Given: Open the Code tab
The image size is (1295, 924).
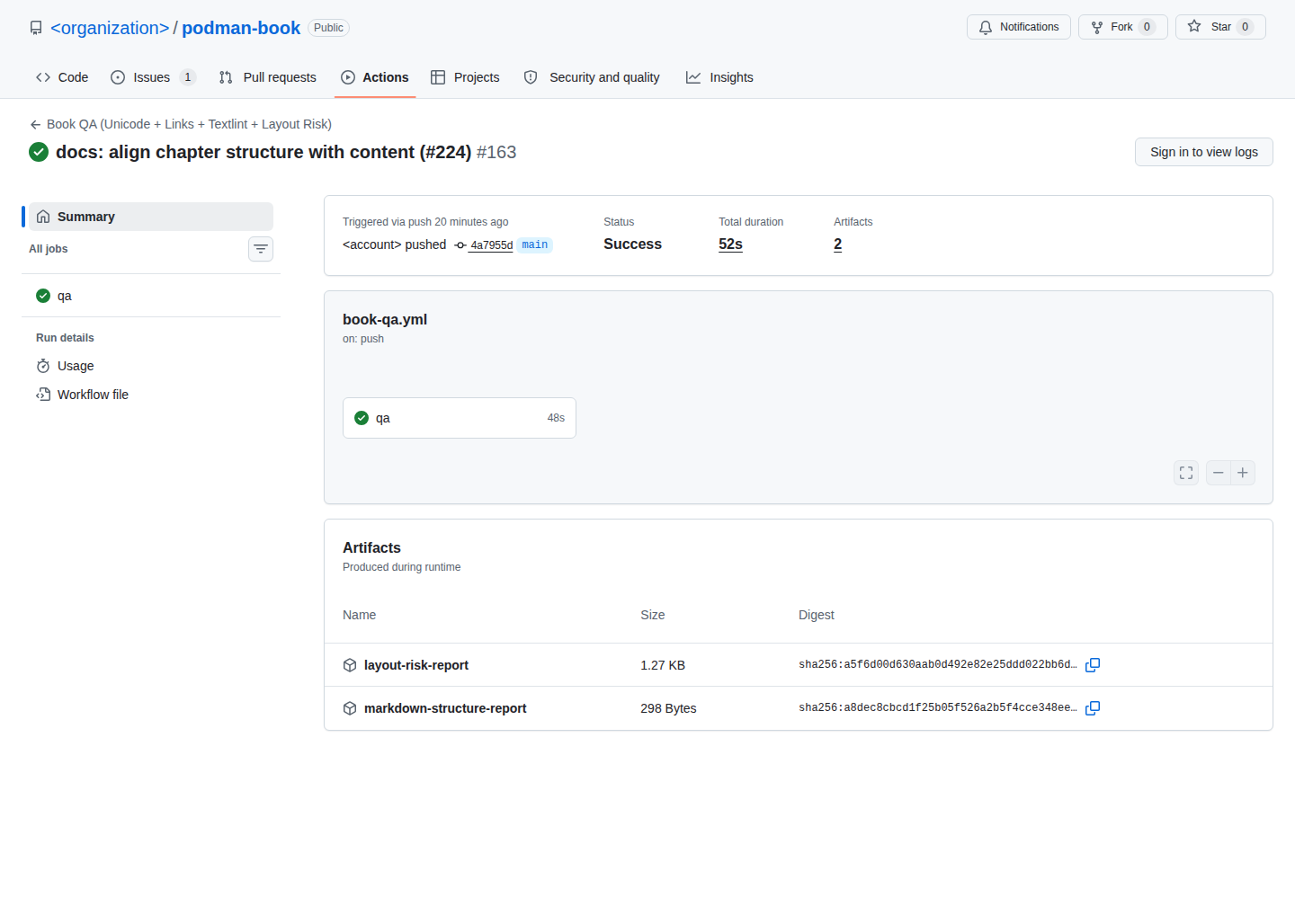Looking at the screenshot, I should (x=62, y=77).
